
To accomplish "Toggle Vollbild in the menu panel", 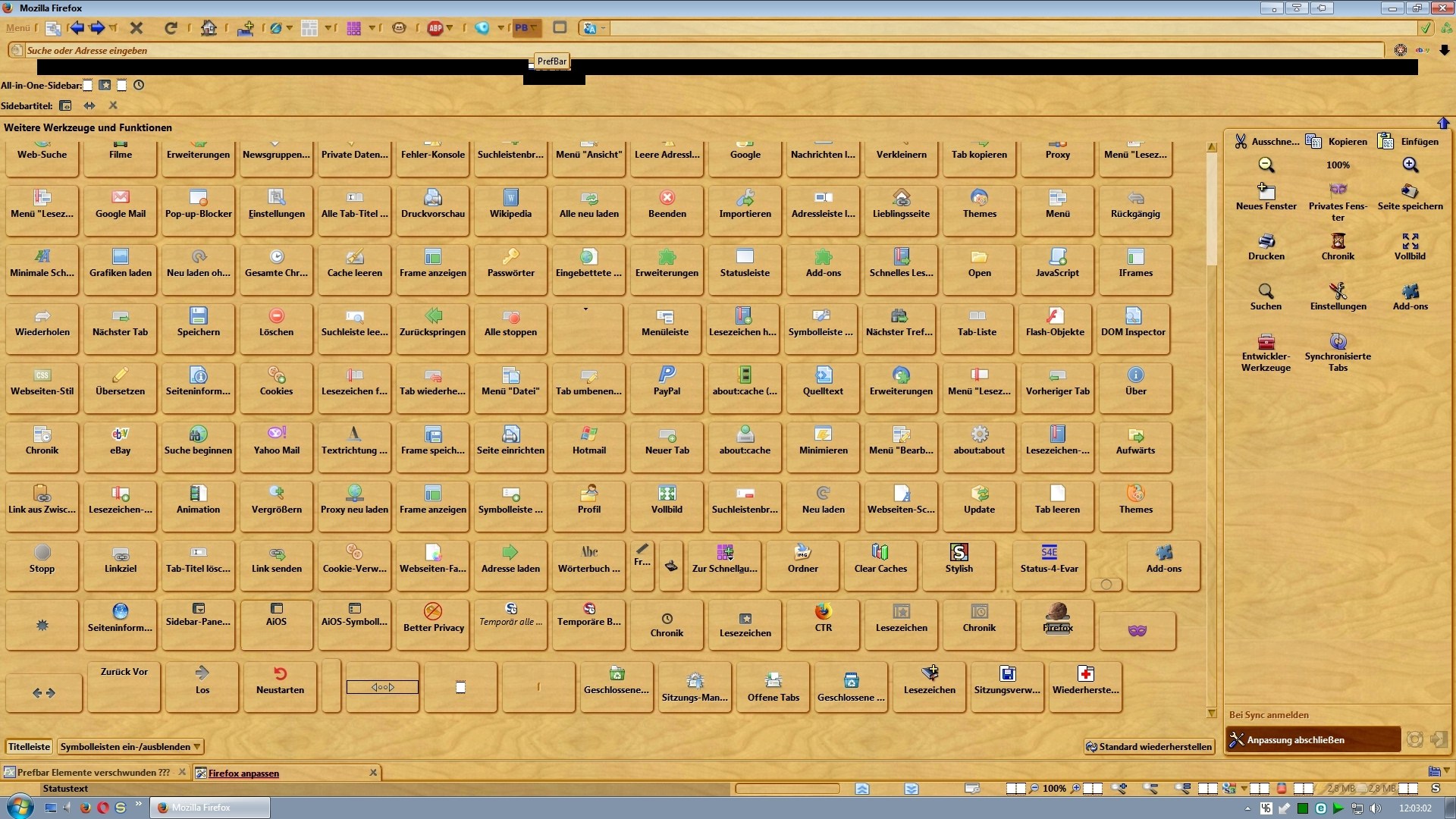I will pos(1410,242).
